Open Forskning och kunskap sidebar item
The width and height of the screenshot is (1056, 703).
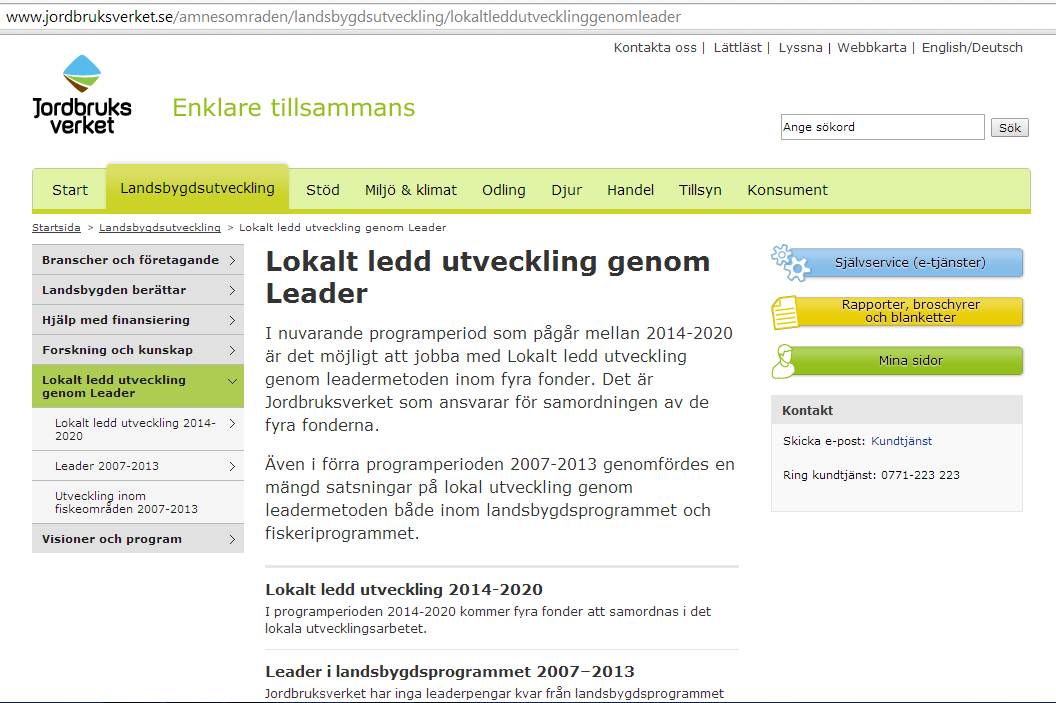[137, 350]
